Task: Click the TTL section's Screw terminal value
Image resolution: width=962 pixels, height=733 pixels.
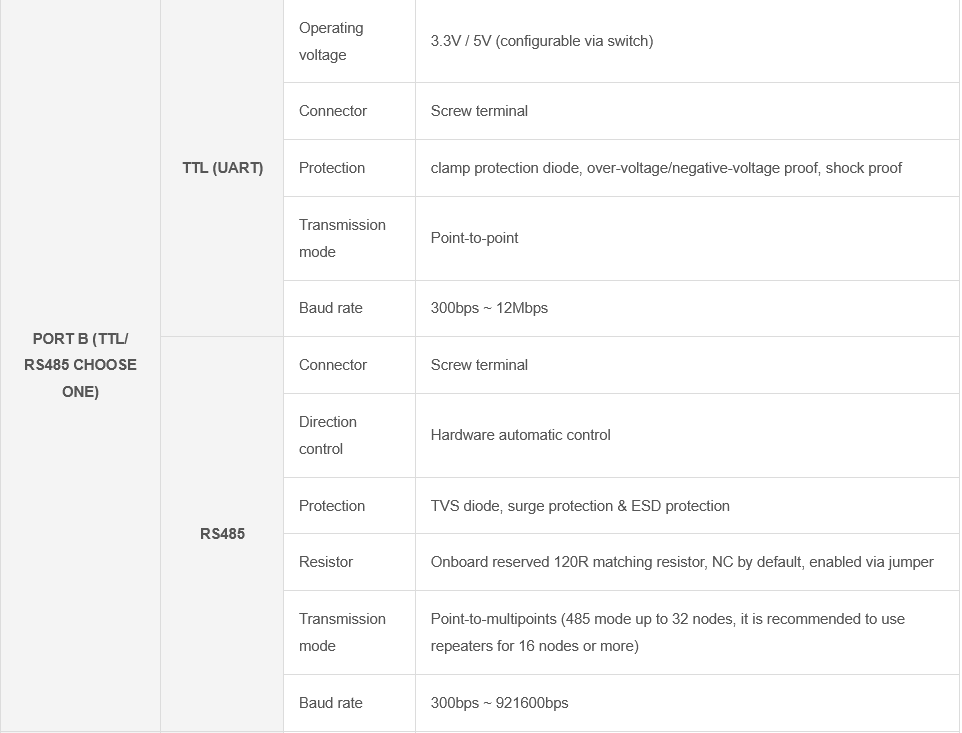Action: (479, 111)
